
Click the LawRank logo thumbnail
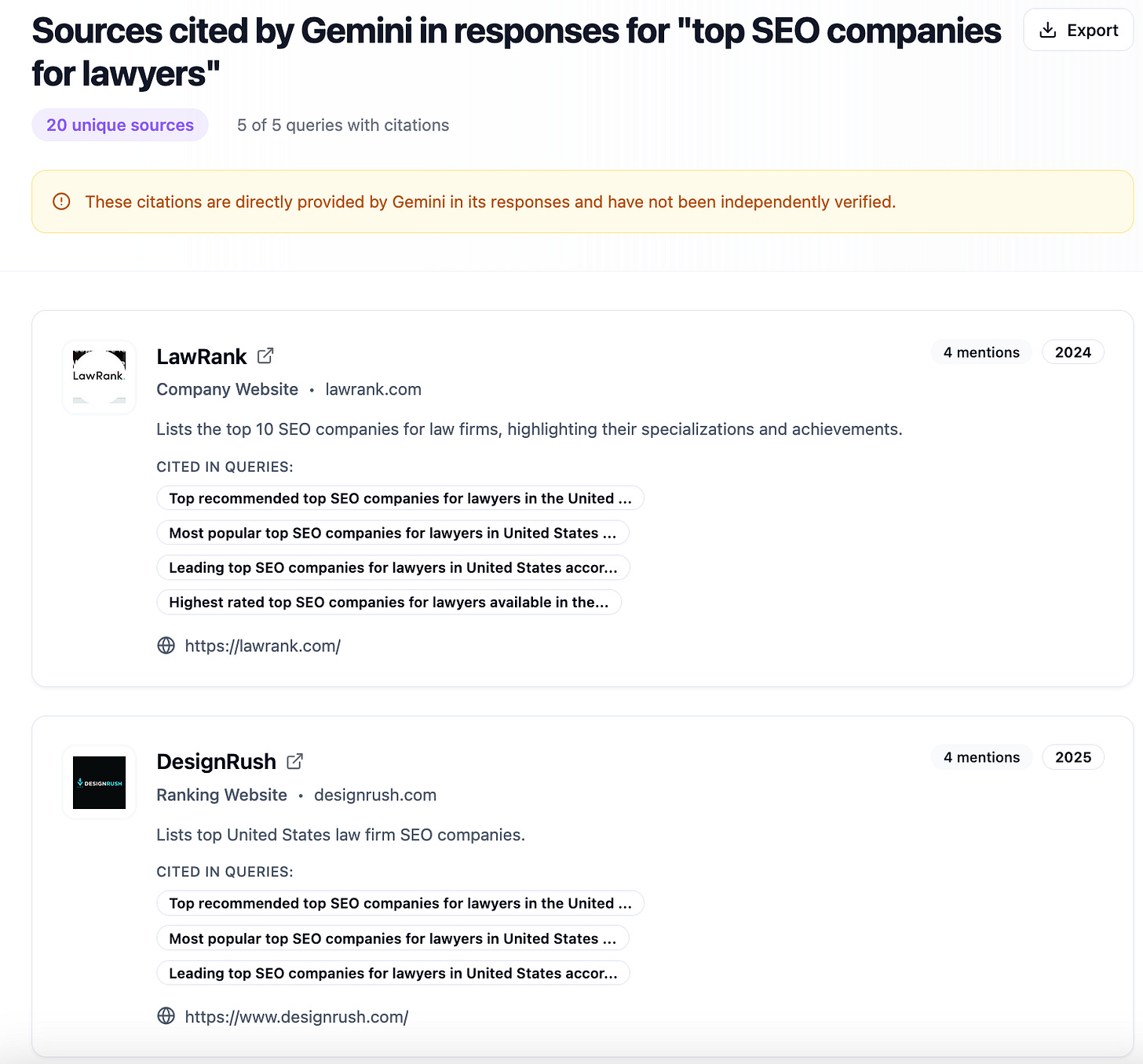99,377
